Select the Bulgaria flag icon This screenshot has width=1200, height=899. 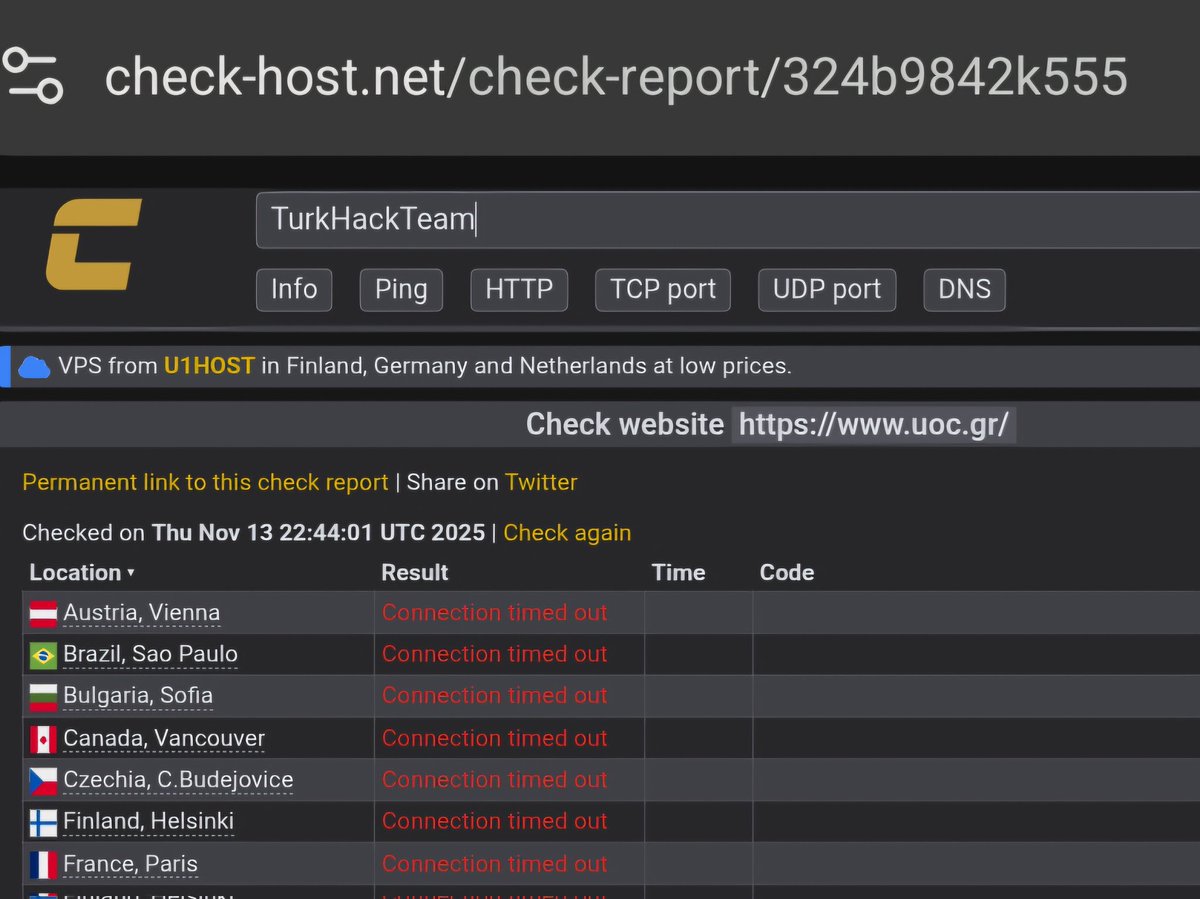tap(43, 696)
